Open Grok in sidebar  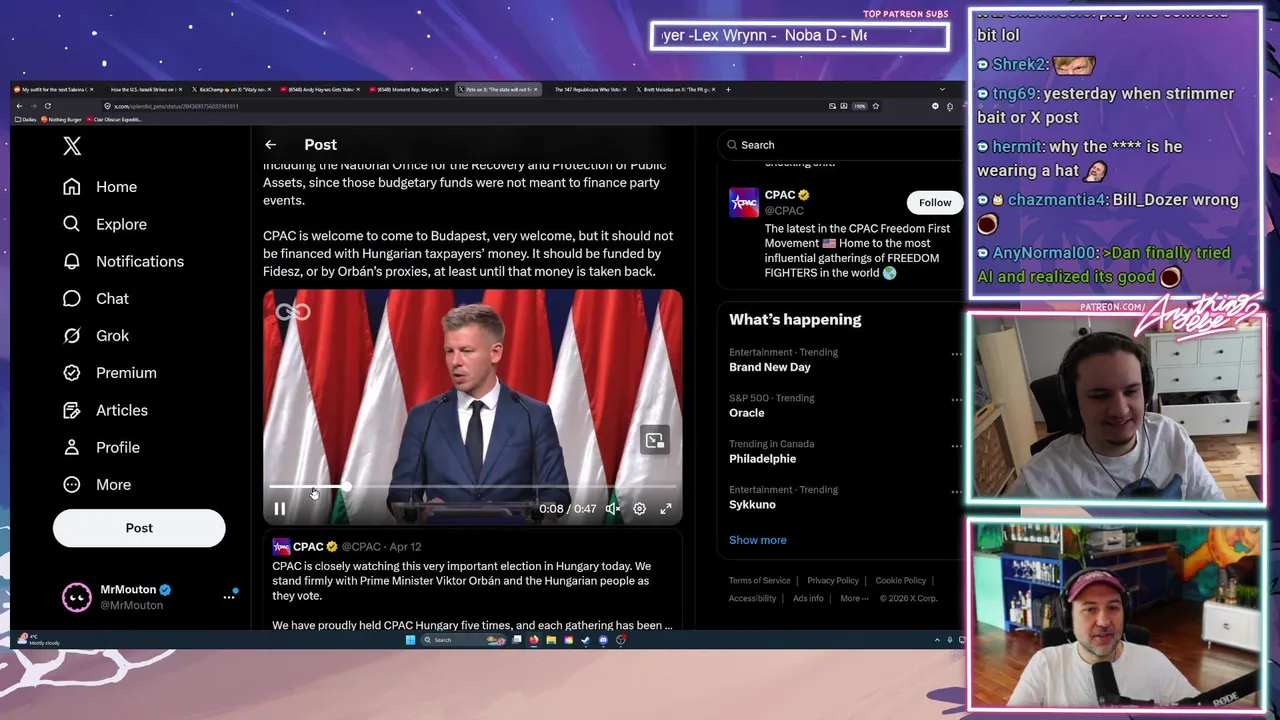coord(96,335)
